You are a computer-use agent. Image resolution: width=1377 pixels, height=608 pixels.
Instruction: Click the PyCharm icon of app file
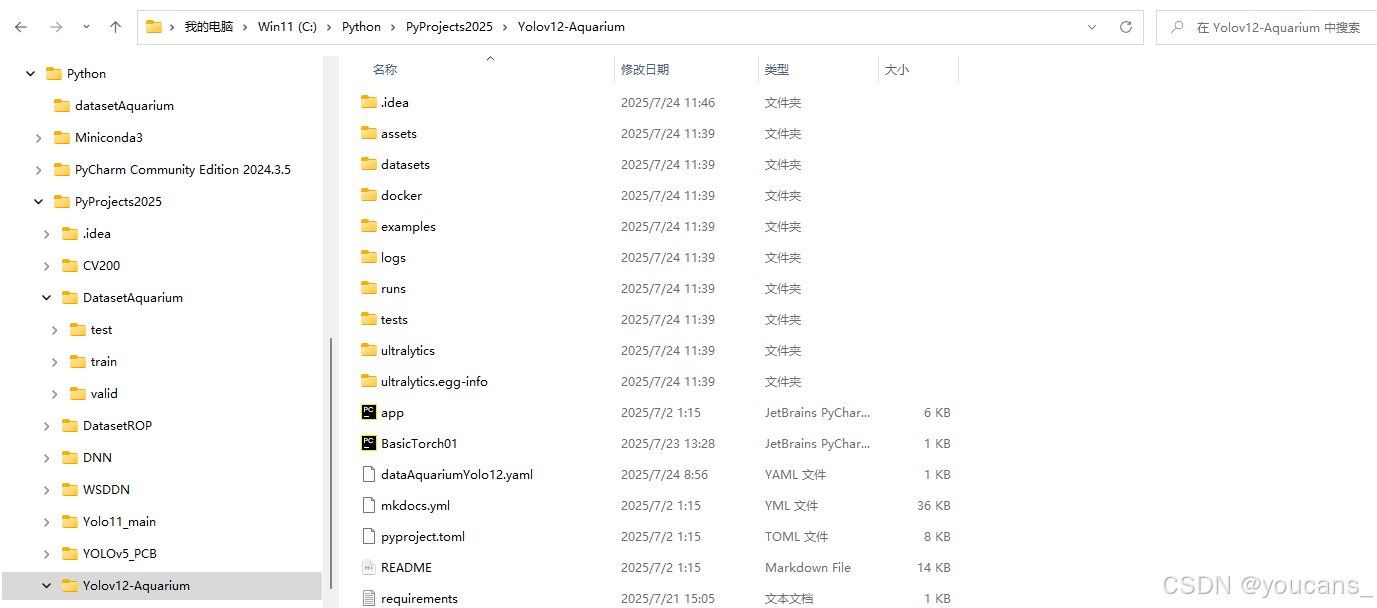[369, 412]
